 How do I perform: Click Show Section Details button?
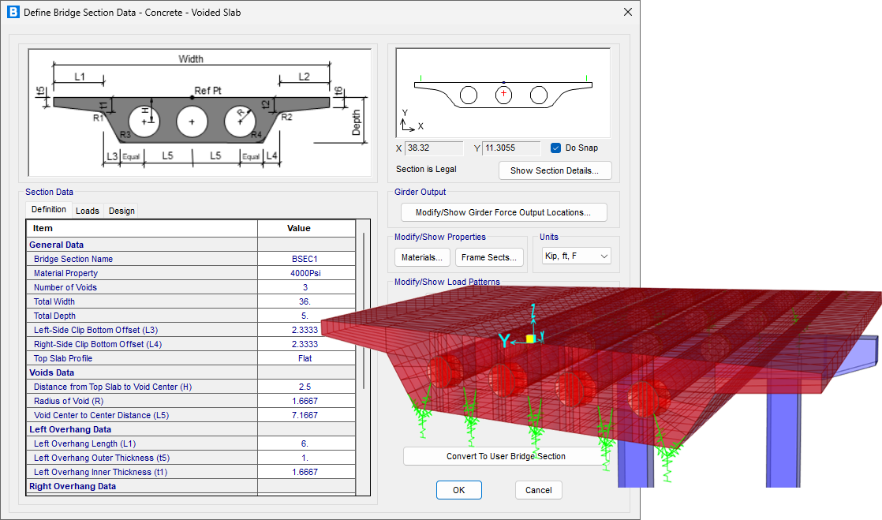pyautogui.click(x=554, y=170)
